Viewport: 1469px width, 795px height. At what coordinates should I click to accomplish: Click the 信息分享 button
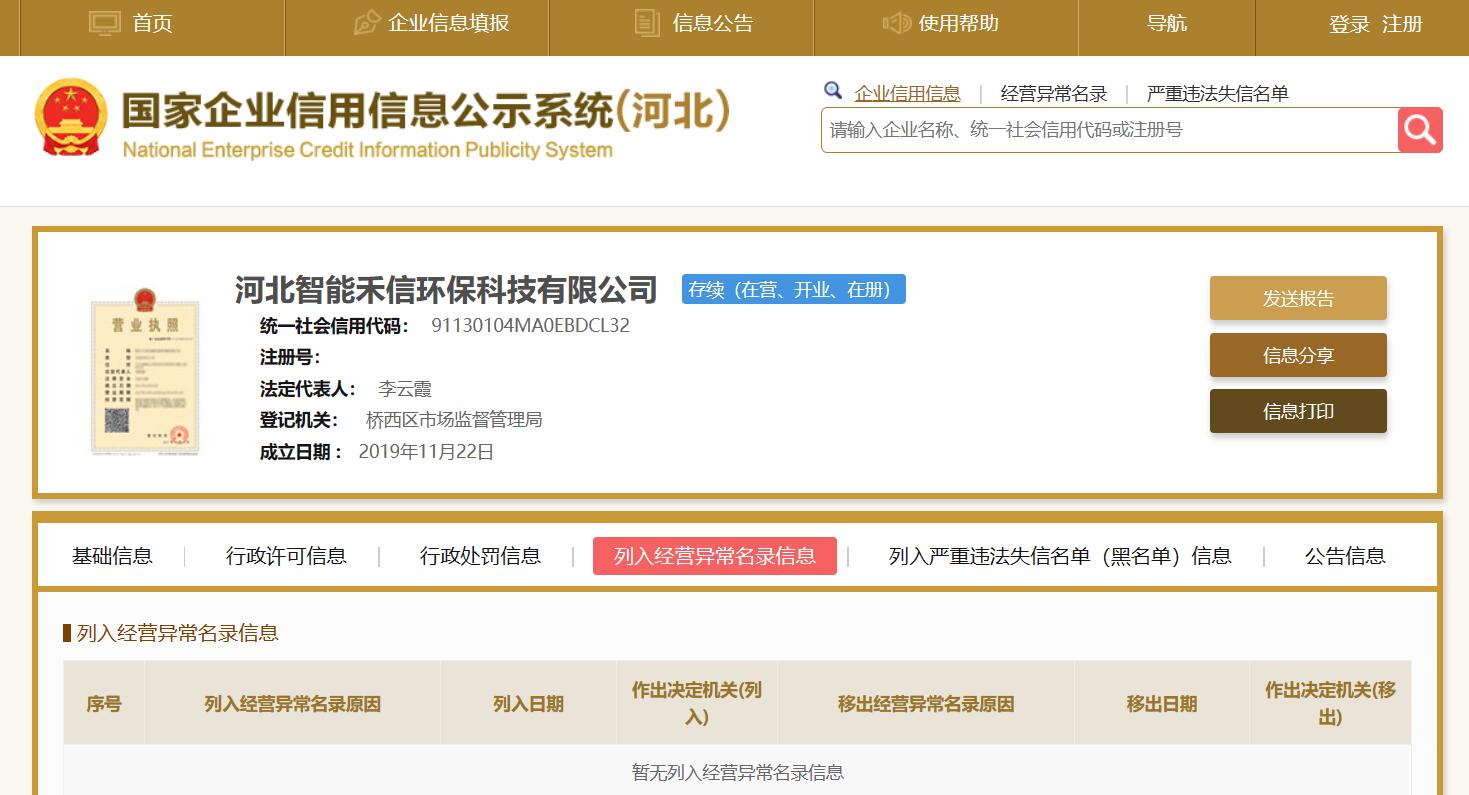point(1298,355)
